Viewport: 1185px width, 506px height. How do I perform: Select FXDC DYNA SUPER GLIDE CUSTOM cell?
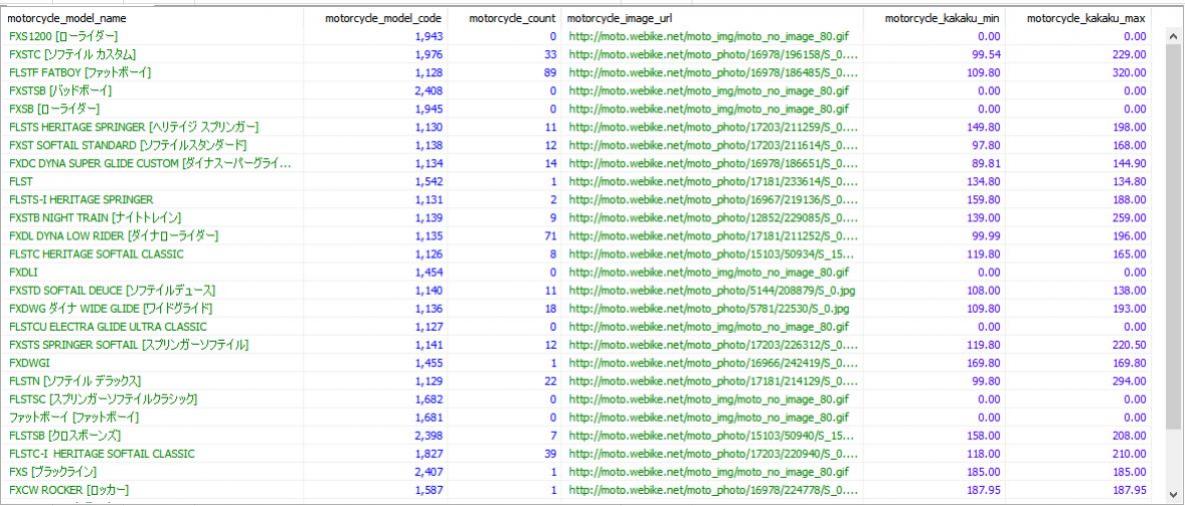[x=151, y=163]
